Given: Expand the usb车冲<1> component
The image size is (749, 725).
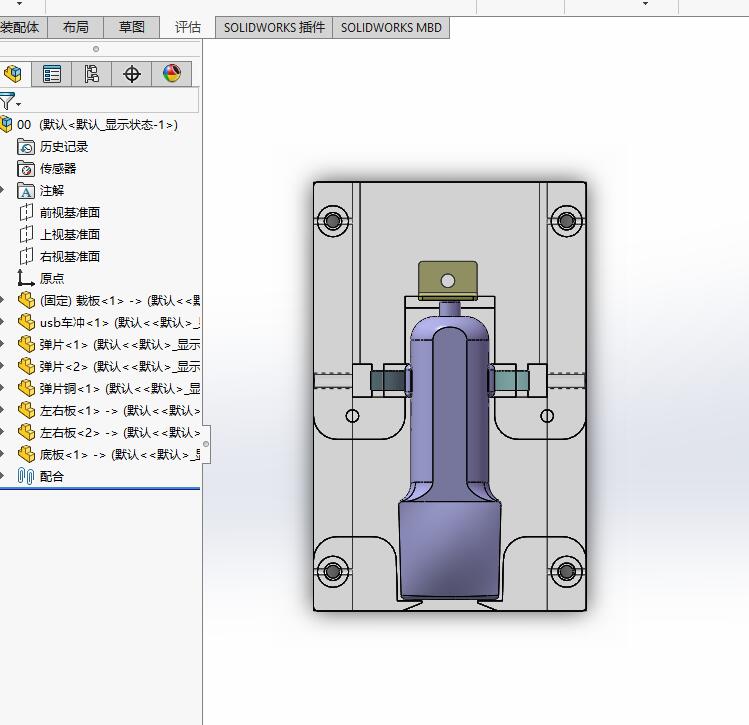Looking at the screenshot, I should pos(2,322).
